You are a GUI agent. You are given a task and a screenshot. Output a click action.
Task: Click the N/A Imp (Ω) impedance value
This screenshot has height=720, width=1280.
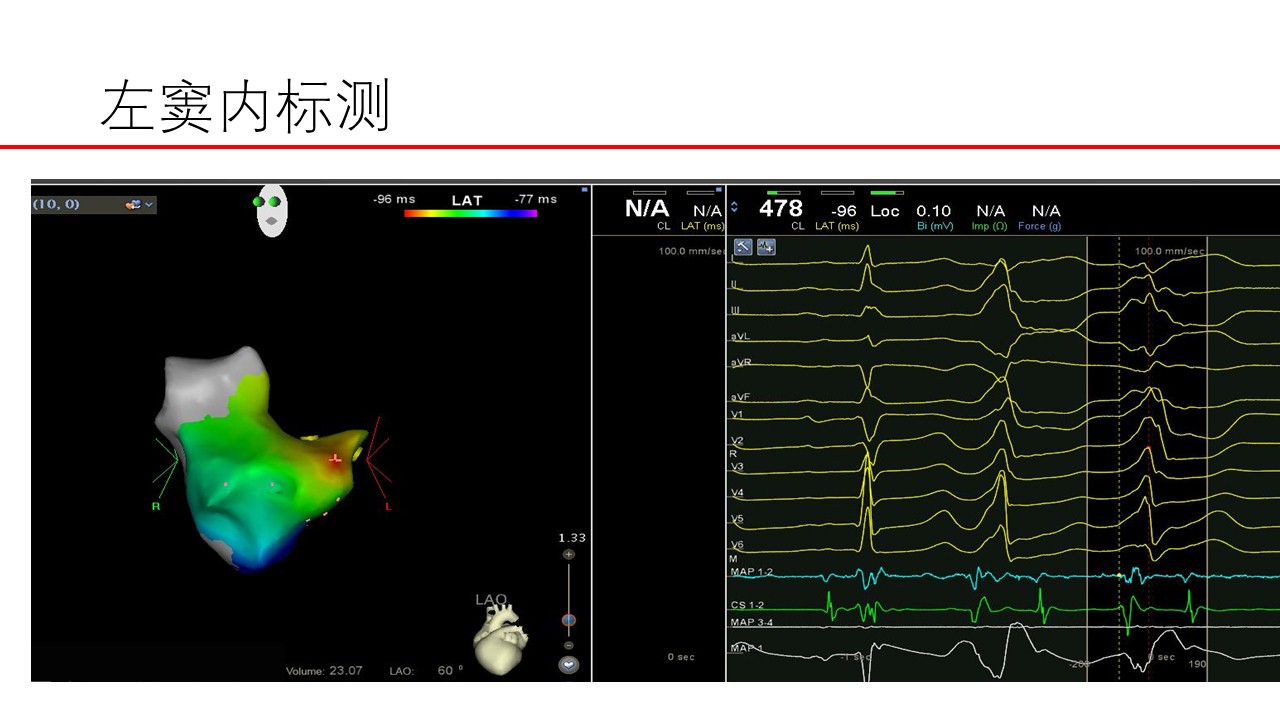990,211
